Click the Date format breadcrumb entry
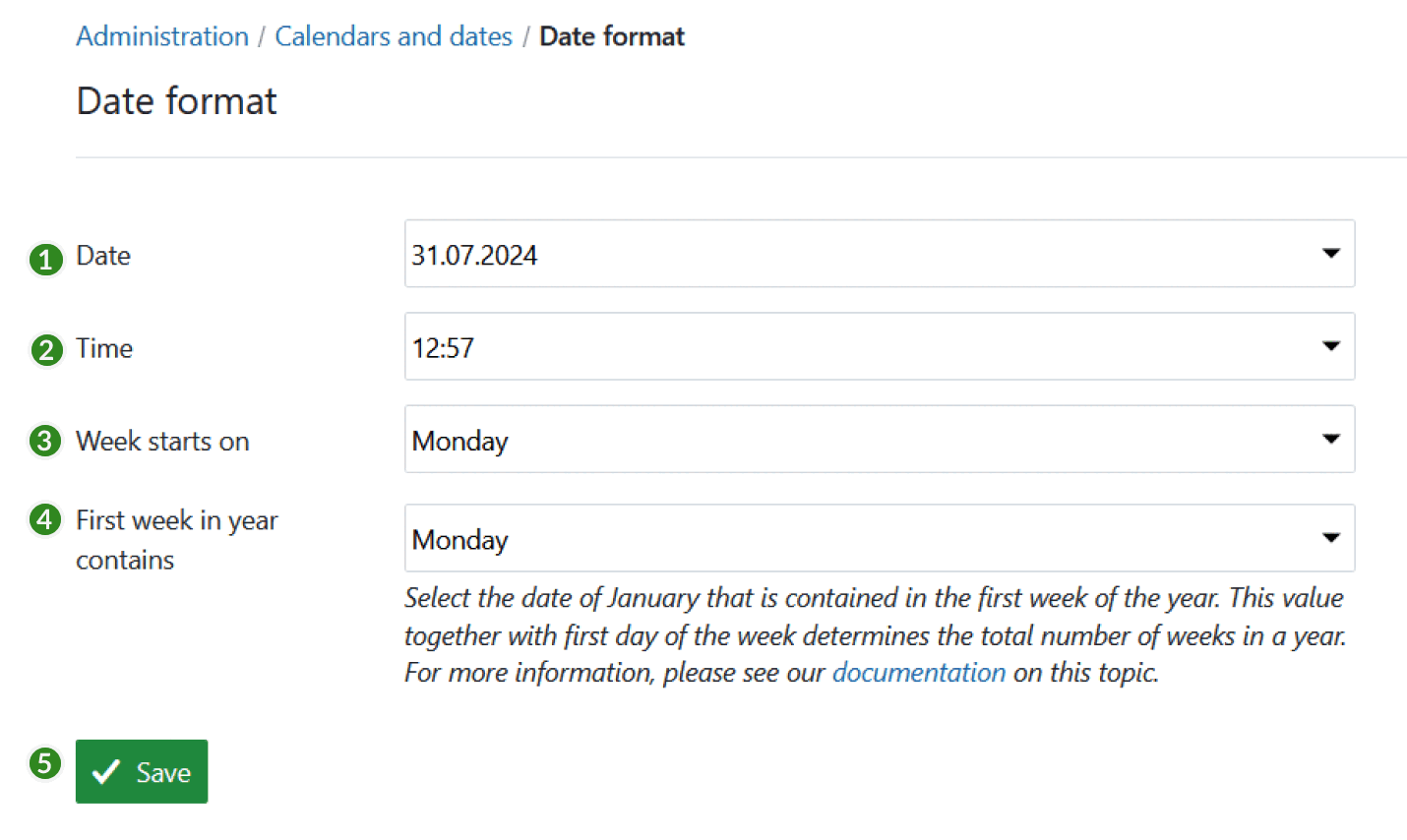Screen dimensions: 1407x840 click(x=611, y=35)
